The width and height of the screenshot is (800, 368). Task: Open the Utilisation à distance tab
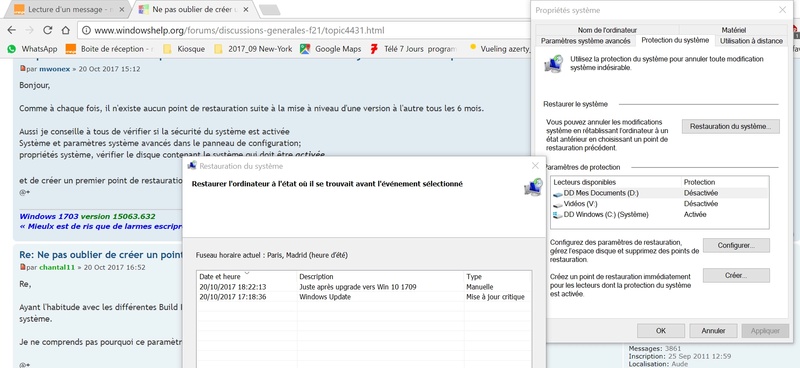pos(751,41)
